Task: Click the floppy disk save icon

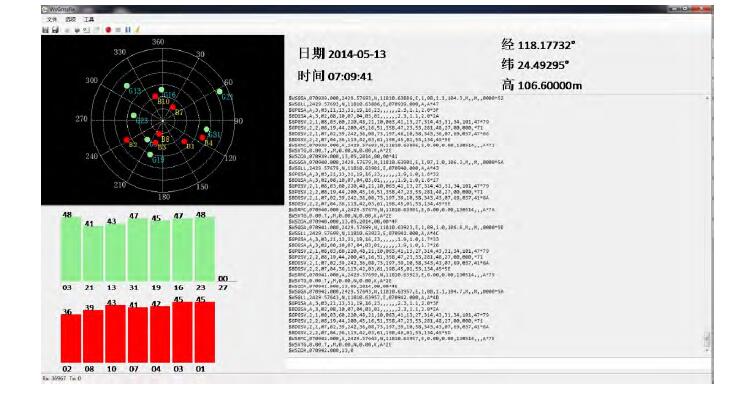Action: click(55, 29)
